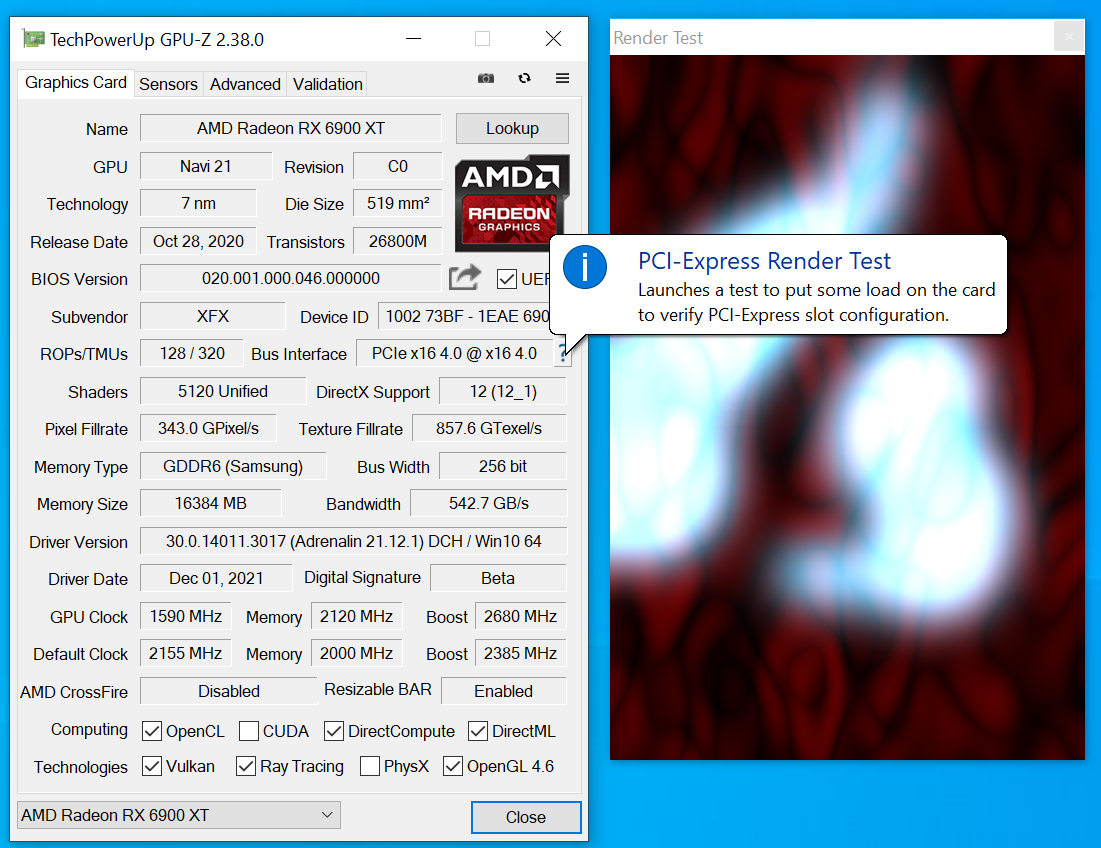Viewport: 1101px width, 848px height.
Task: Click the DirectX Support value 12 (12_1)
Action: pyautogui.click(x=503, y=392)
